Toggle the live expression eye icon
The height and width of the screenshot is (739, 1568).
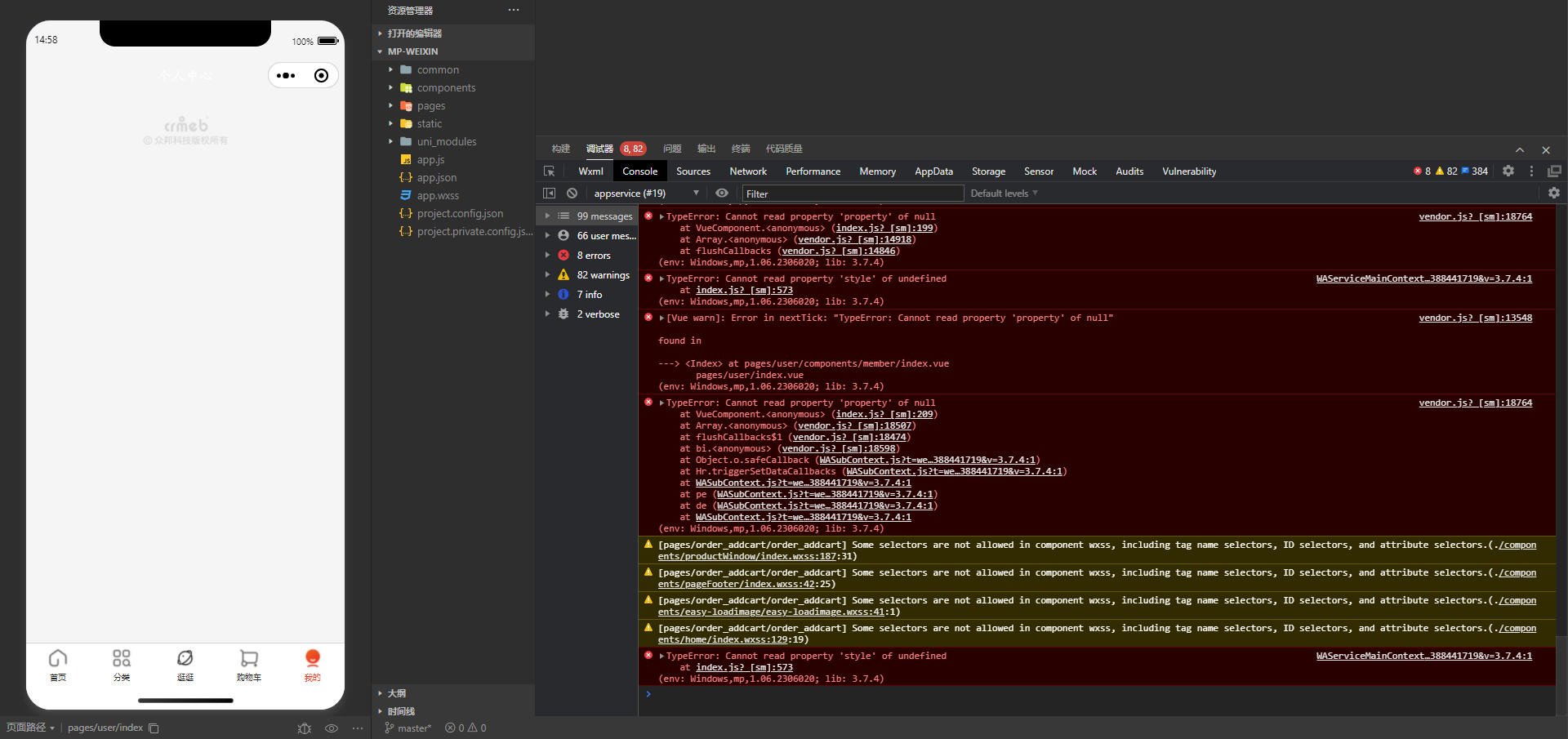coord(722,194)
